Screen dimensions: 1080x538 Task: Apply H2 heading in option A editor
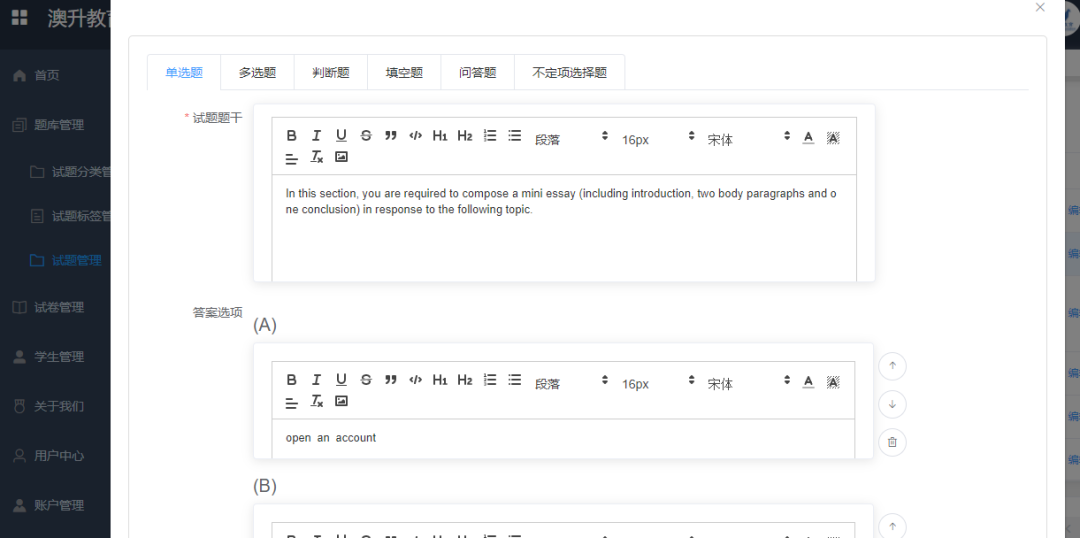tap(465, 380)
